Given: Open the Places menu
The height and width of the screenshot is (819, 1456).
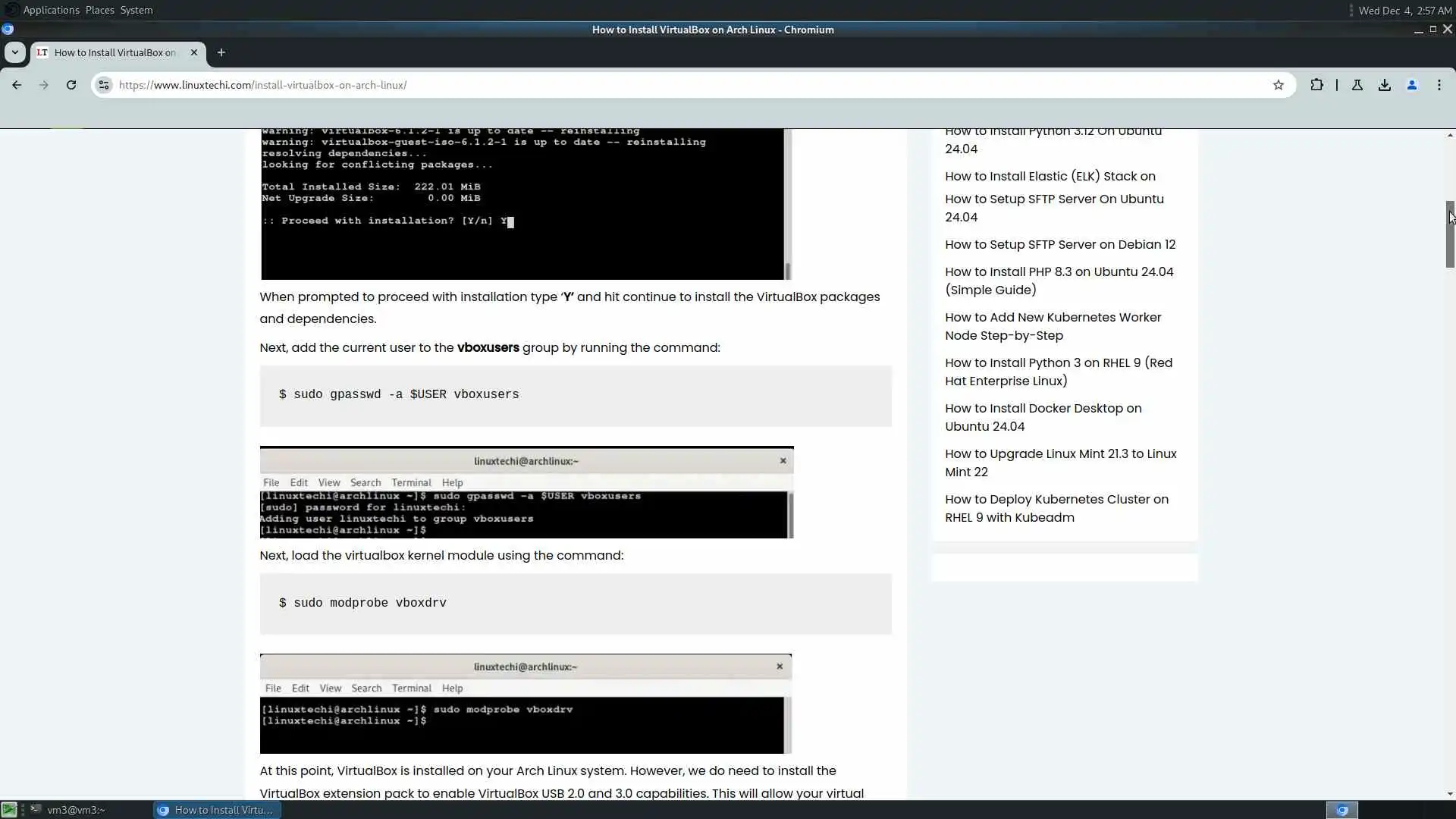Looking at the screenshot, I should tap(99, 10).
